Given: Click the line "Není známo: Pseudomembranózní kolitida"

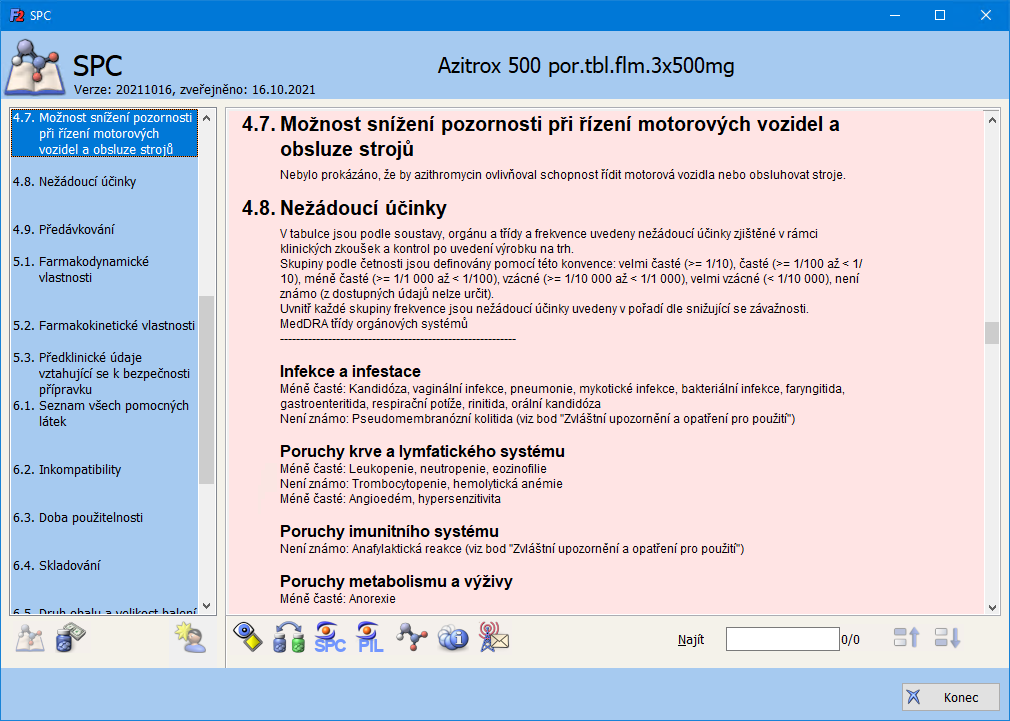Looking at the screenshot, I should click(538, 419).
